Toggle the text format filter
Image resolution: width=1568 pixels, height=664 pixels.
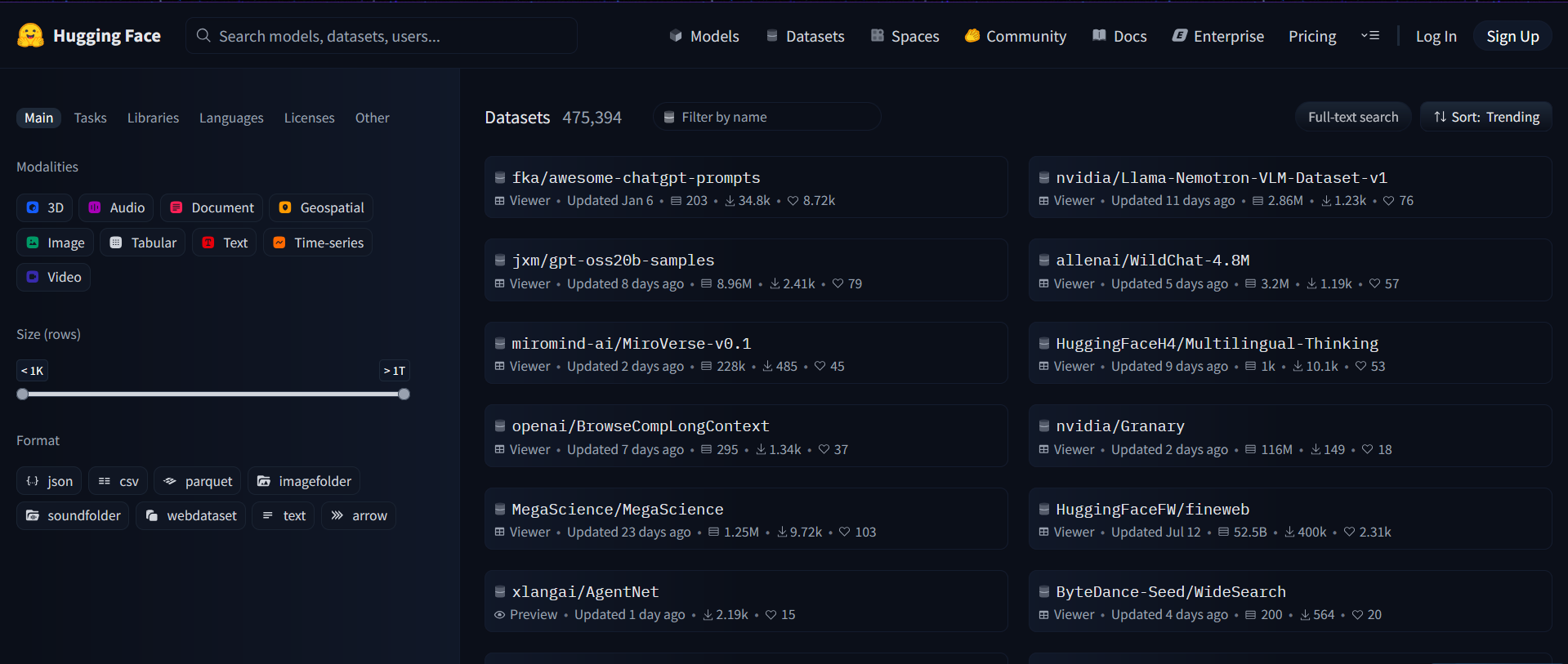(284, 515)
